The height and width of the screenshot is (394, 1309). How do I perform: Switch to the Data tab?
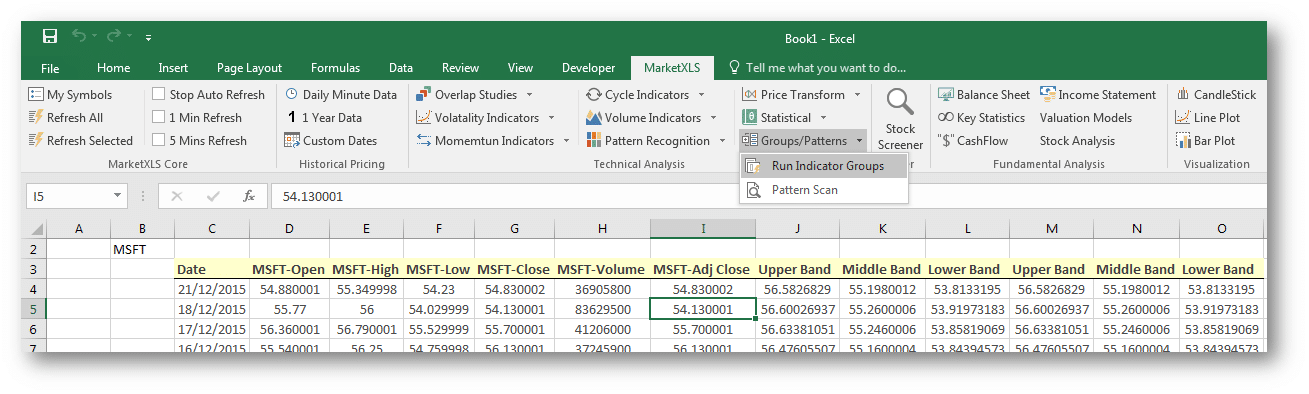coord(401,68)
